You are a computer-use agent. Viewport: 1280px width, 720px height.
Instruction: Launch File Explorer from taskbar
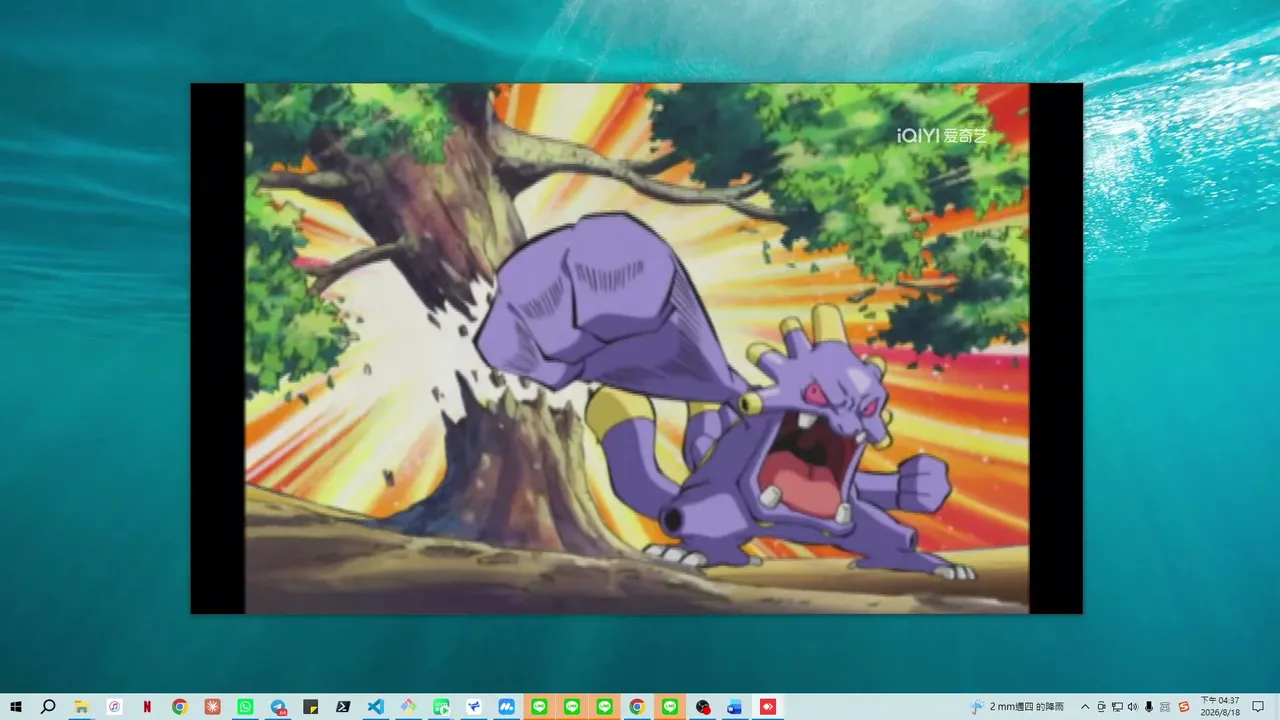81,706
